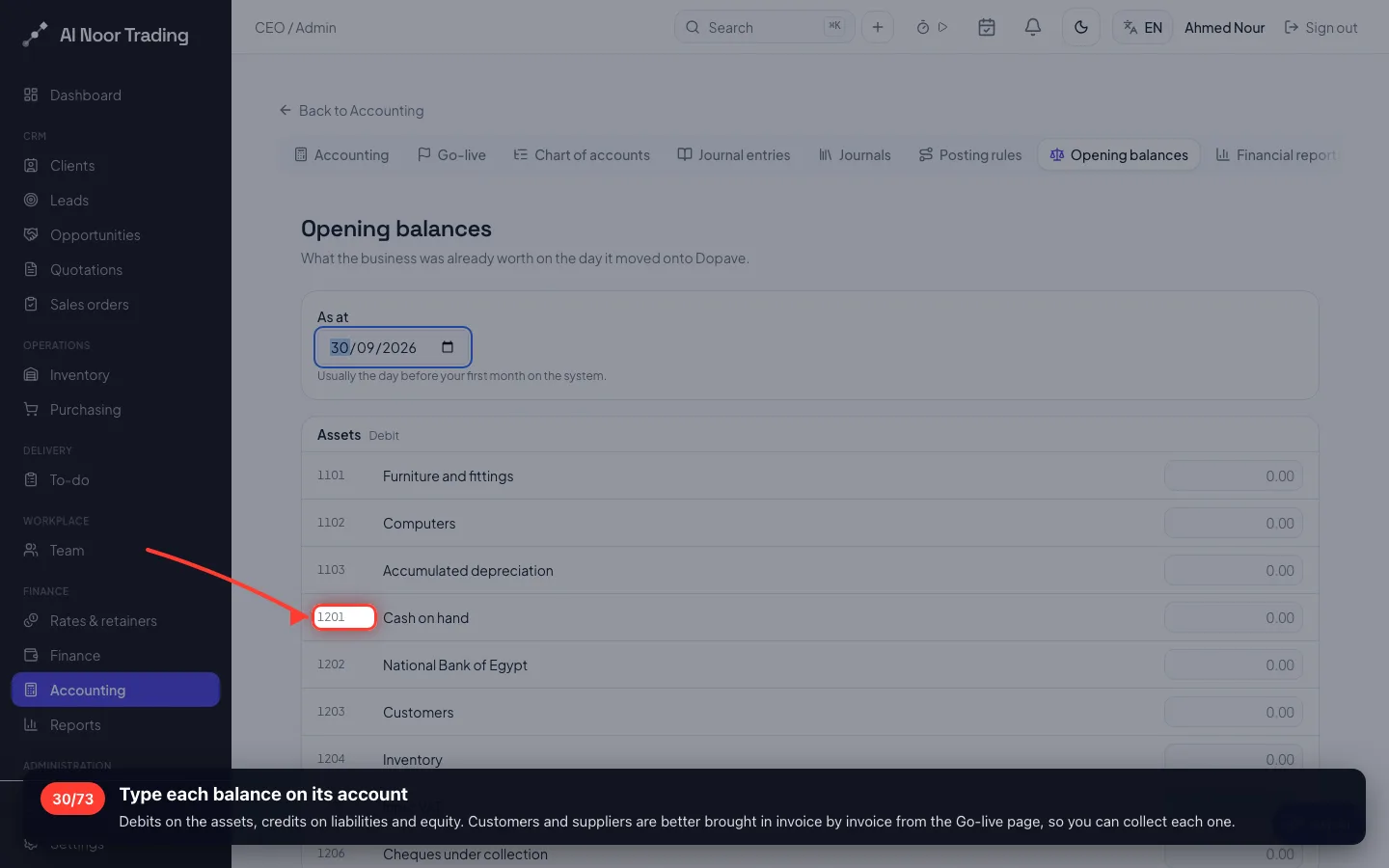Image resolution: width=1389 pixels, height=868 pixels.
Task: Click Back to Accounting link
Action: 351,110
